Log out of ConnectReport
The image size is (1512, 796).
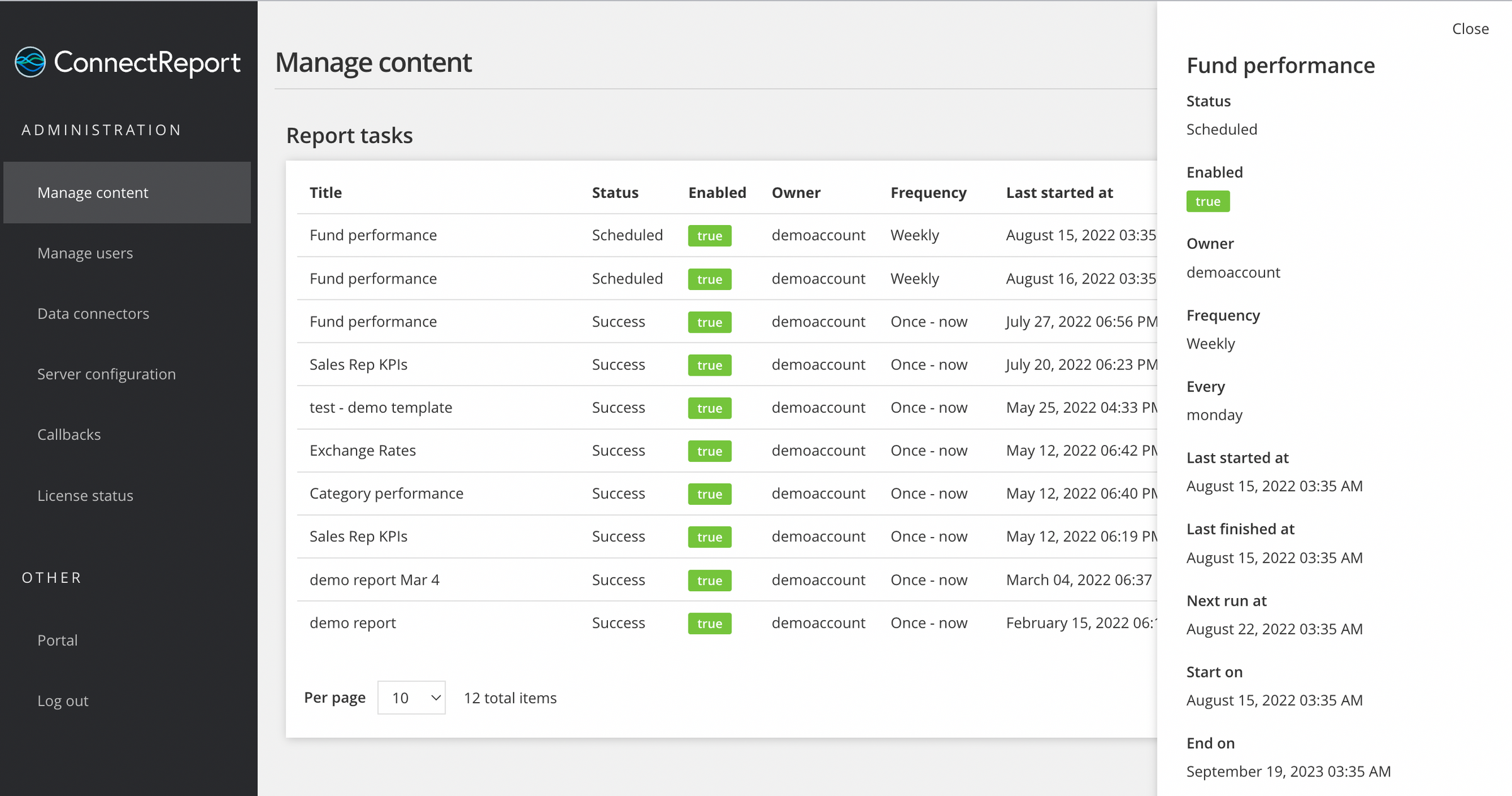[x=62, y=700]
